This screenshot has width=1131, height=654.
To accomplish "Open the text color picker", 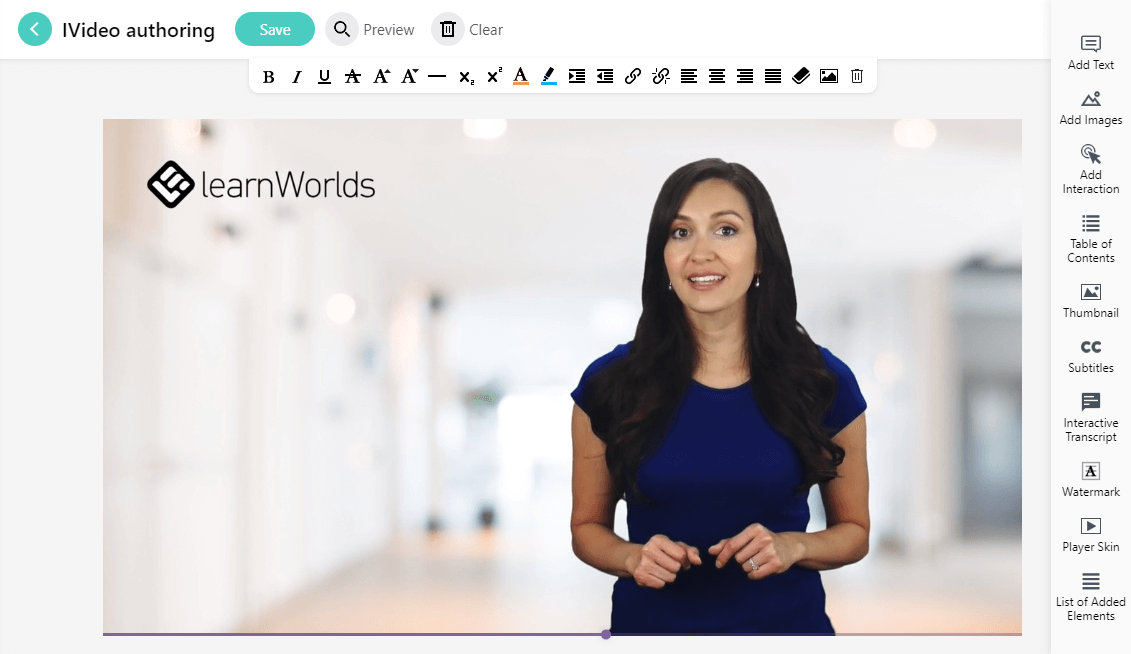I will click(520, 75).
